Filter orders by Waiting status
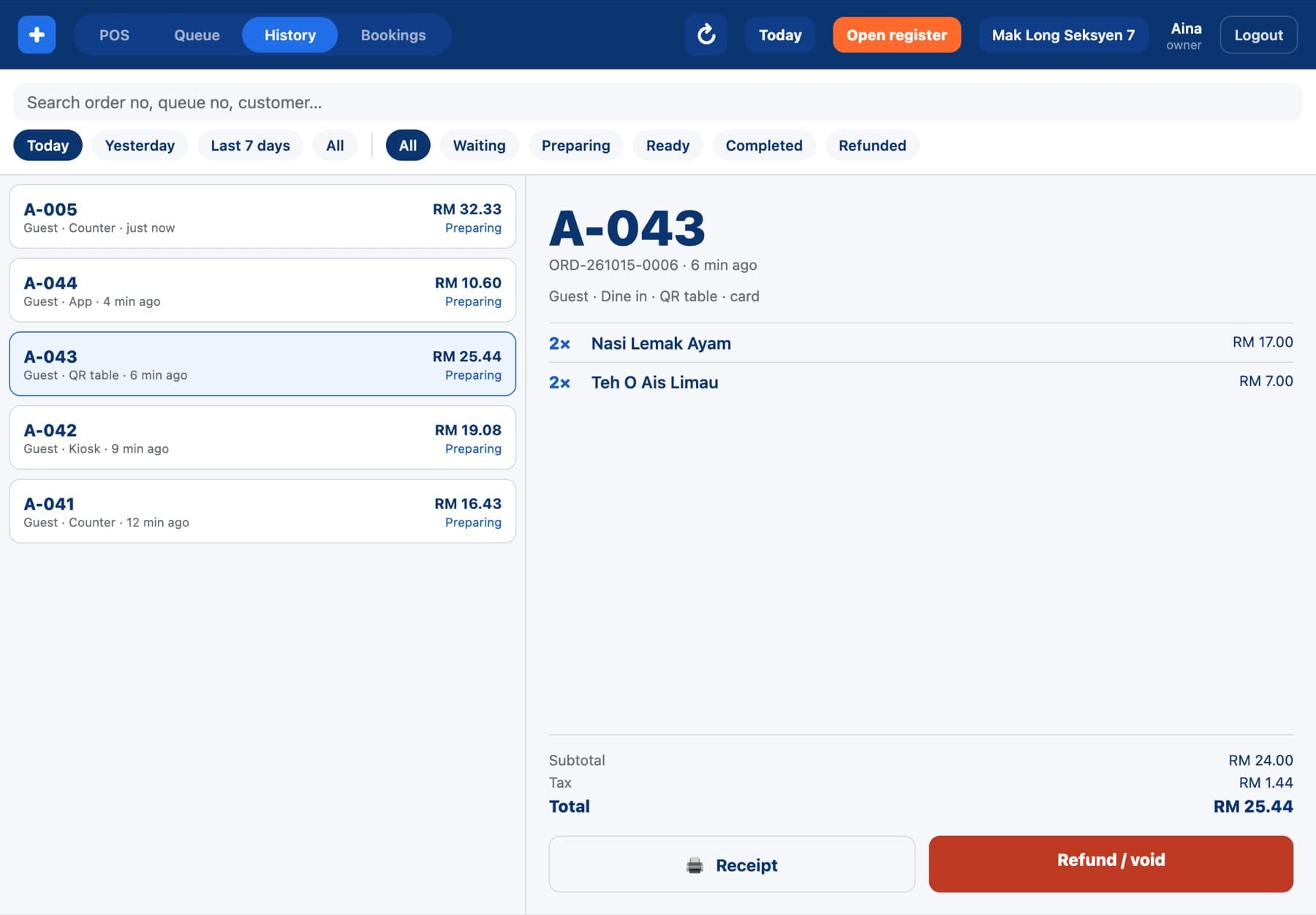This screenshot has height=915, width=1316. click(x=479, y=145)
